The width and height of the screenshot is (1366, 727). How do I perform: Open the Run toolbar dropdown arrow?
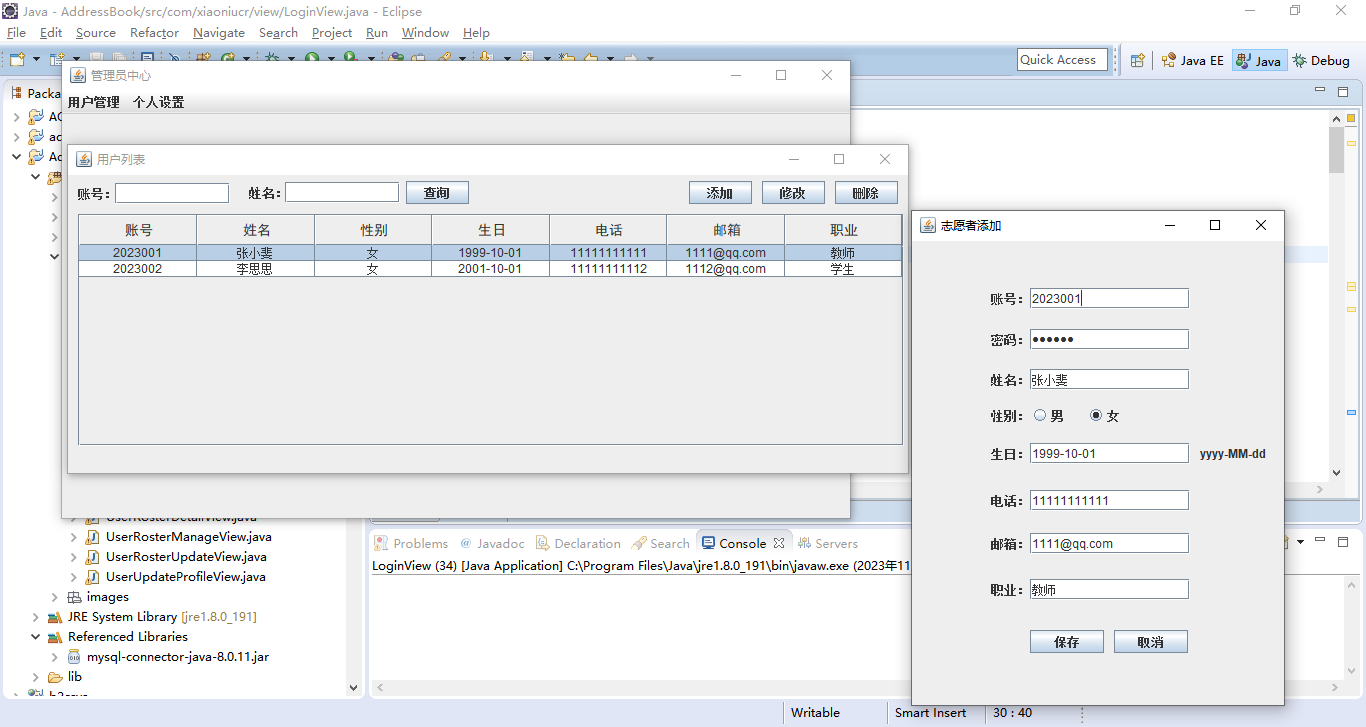330,59
